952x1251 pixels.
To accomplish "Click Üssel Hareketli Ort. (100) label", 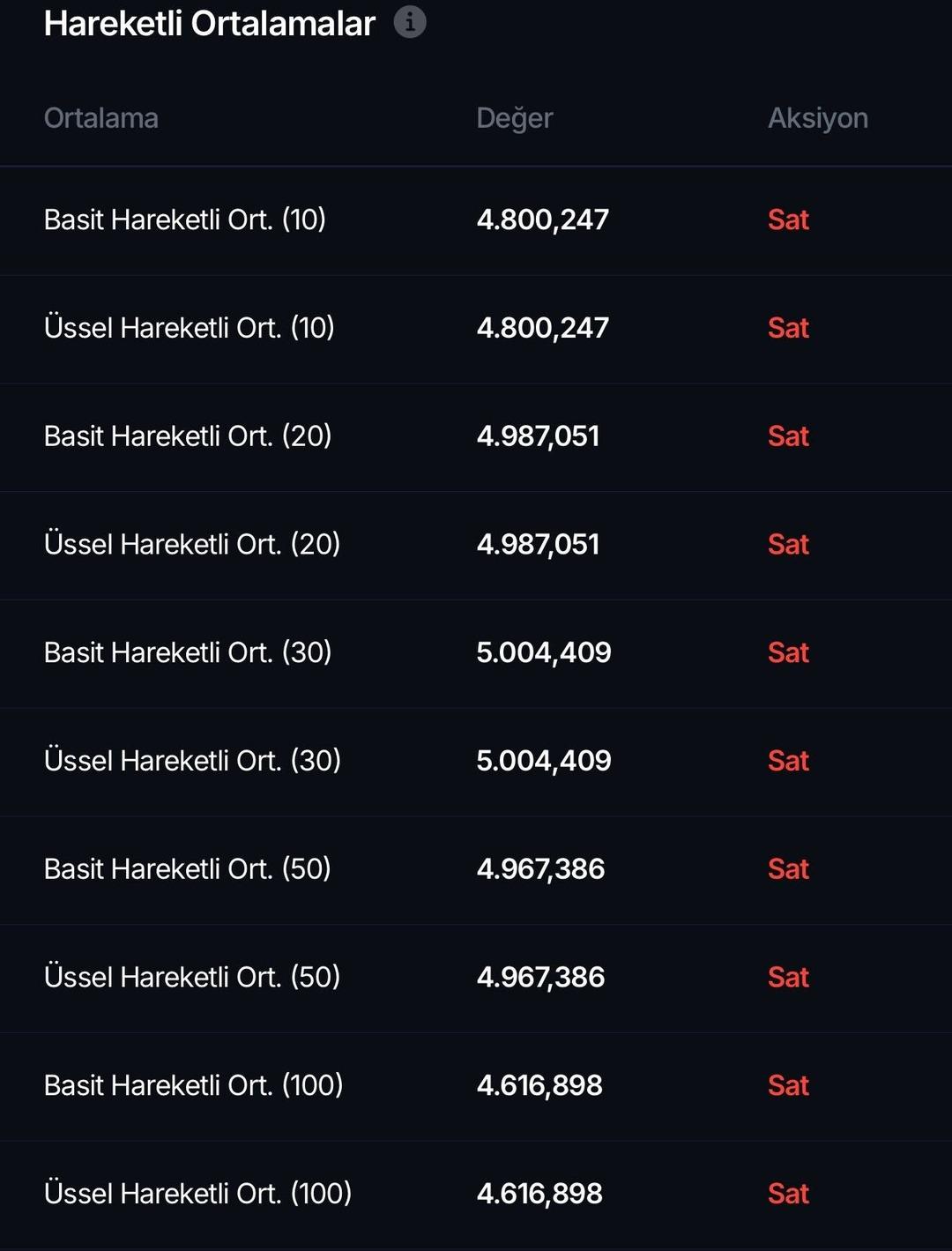I will coord(198,1194).
